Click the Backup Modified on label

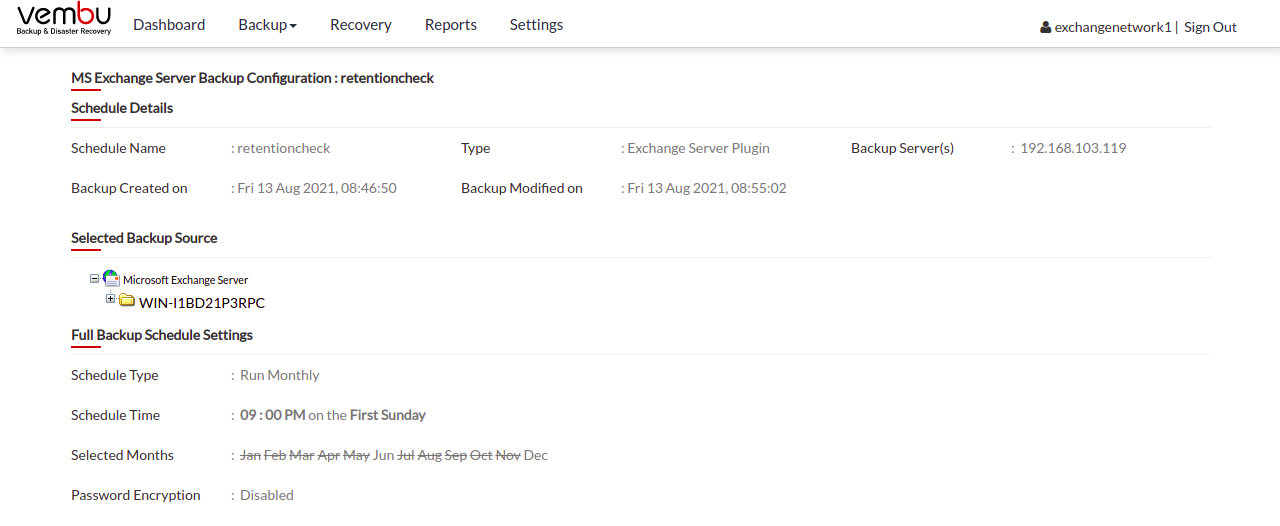tap(522, 188)
